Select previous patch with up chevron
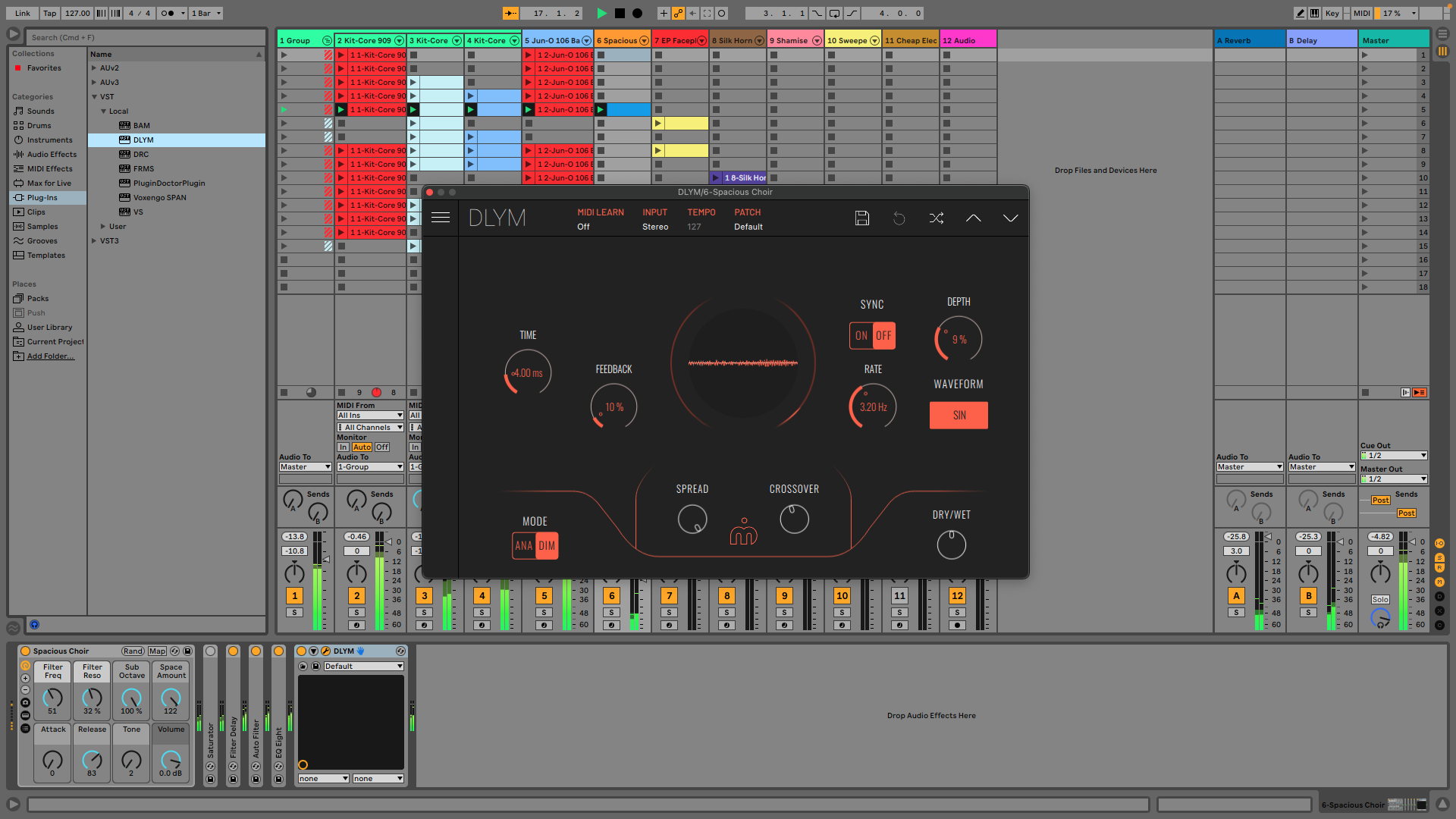Image resolution: width=1456 pixels, height=819 pixels. tap(973, 218)
